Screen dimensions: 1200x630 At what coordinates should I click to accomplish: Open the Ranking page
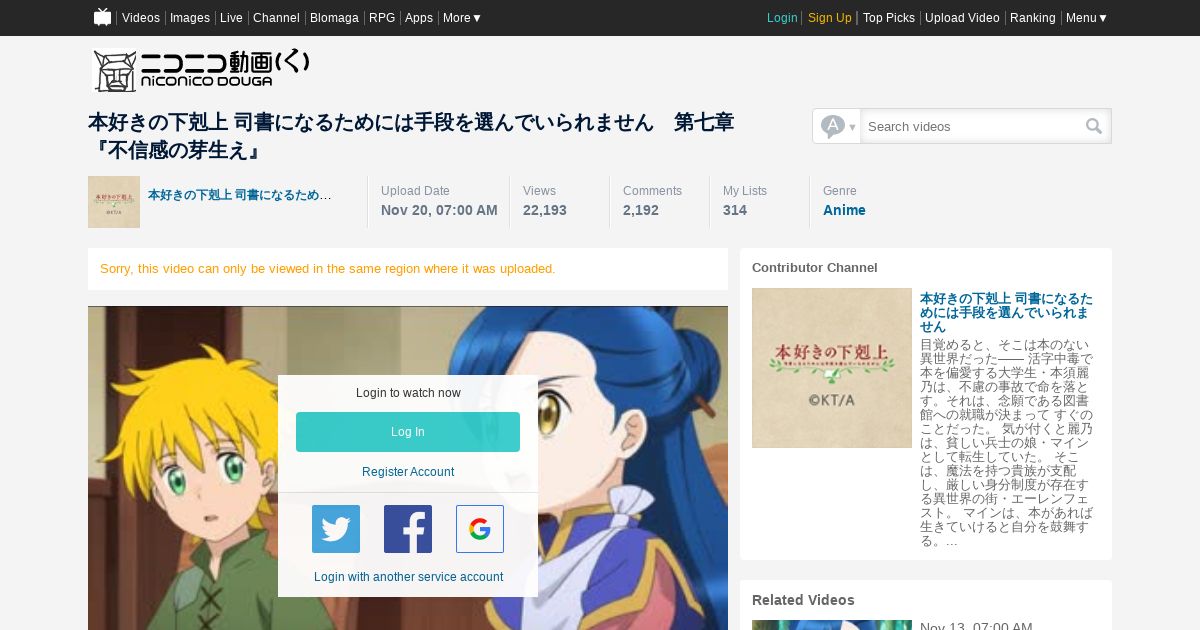tap(1033, 18)
